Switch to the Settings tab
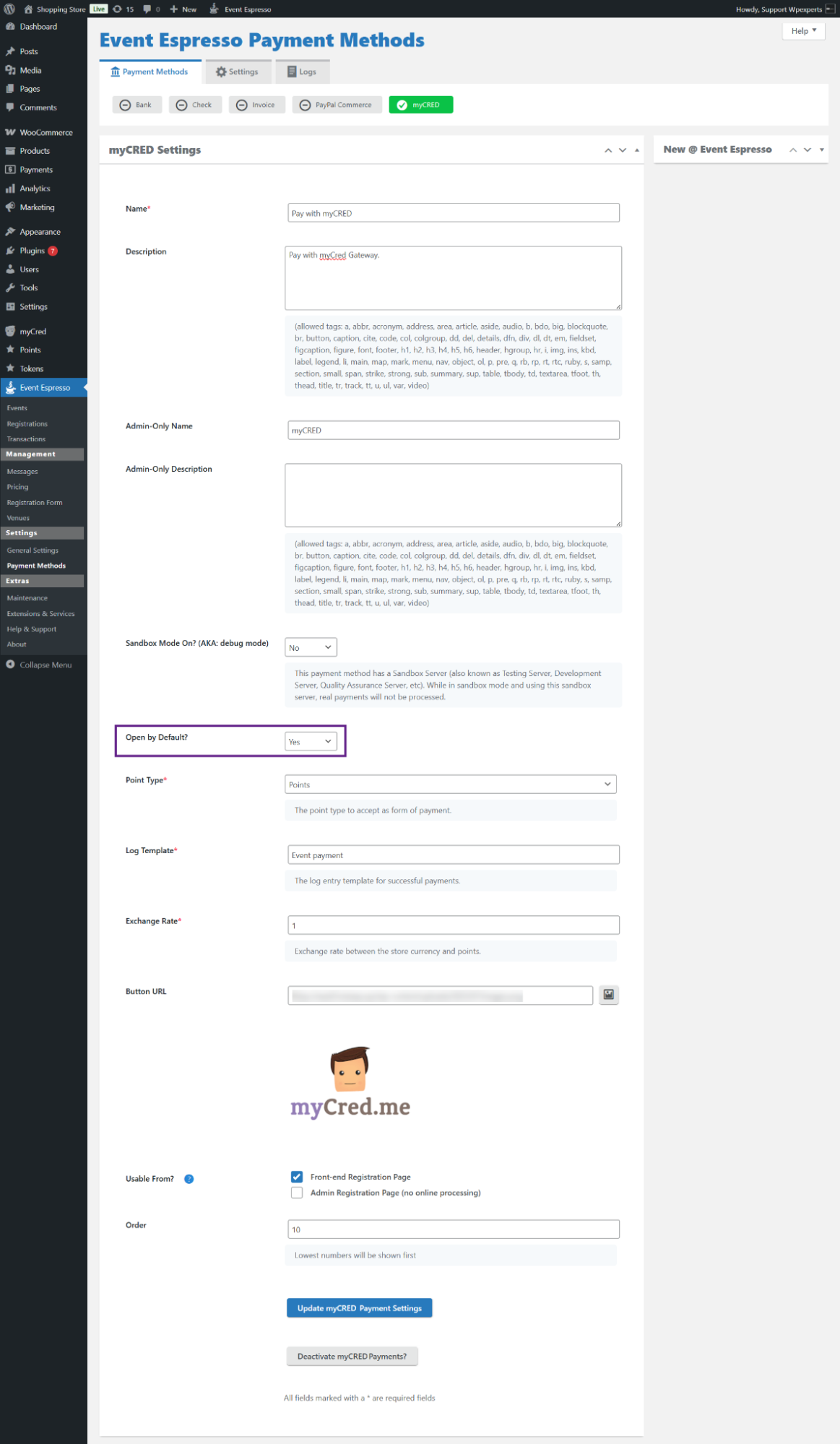The image size is (840, 1444). point(237,72)
